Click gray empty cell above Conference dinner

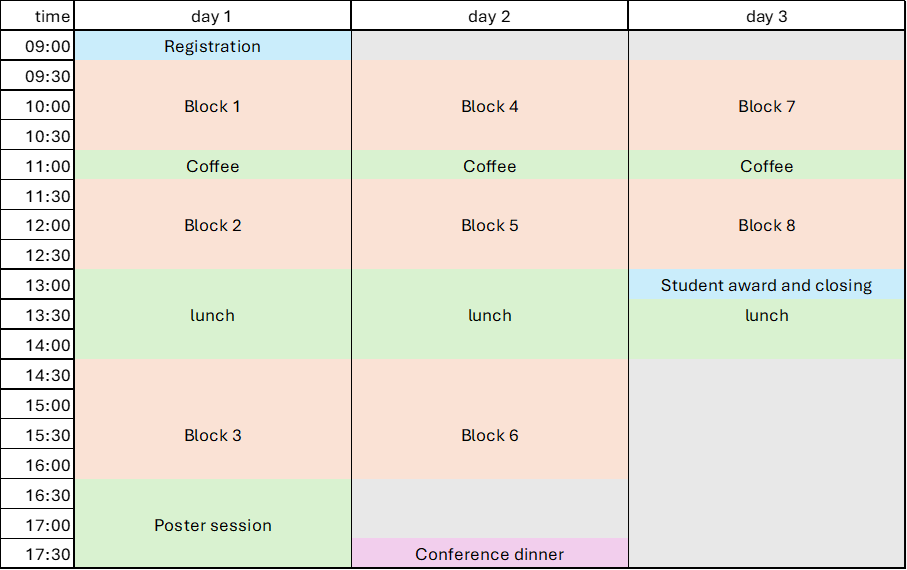(490, 508)
